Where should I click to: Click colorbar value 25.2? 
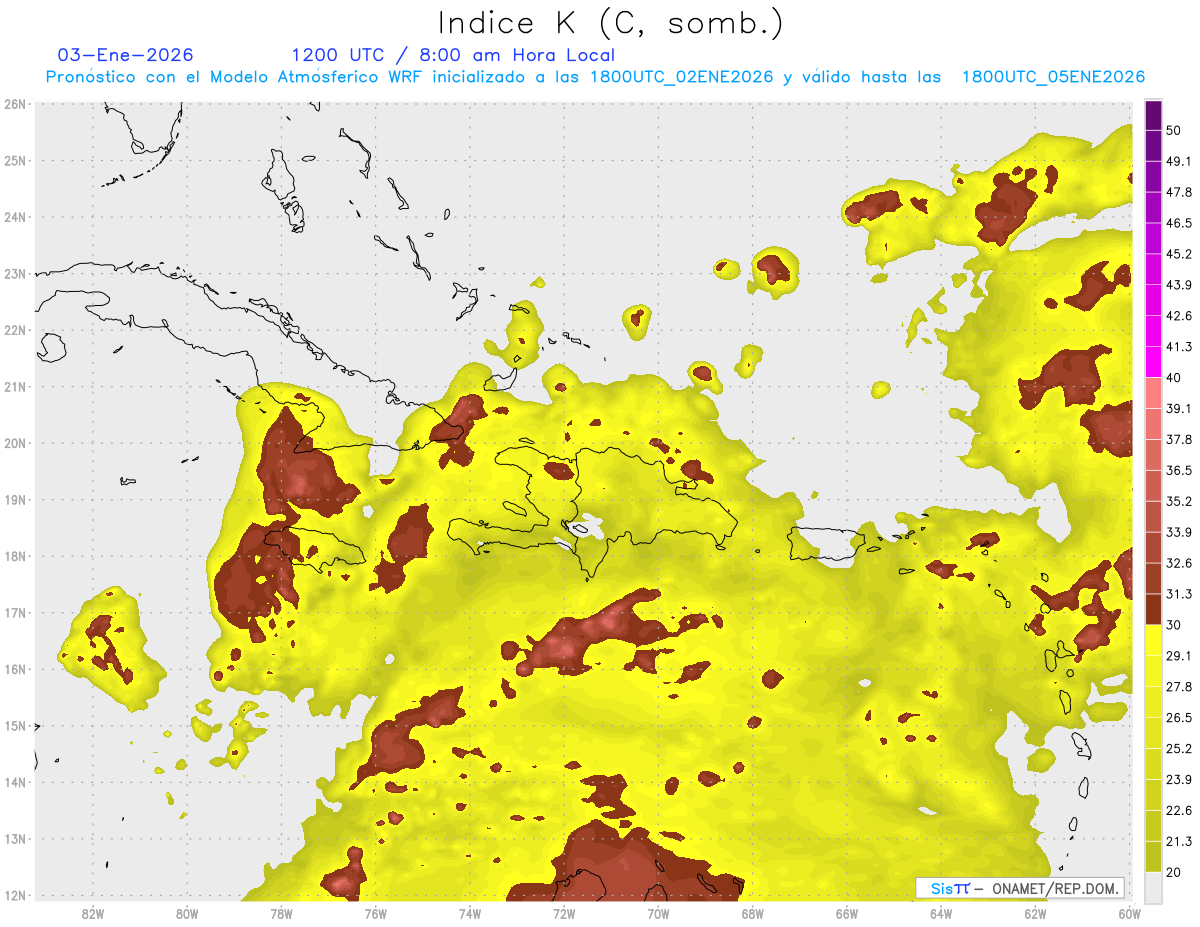pos(1178,749)
